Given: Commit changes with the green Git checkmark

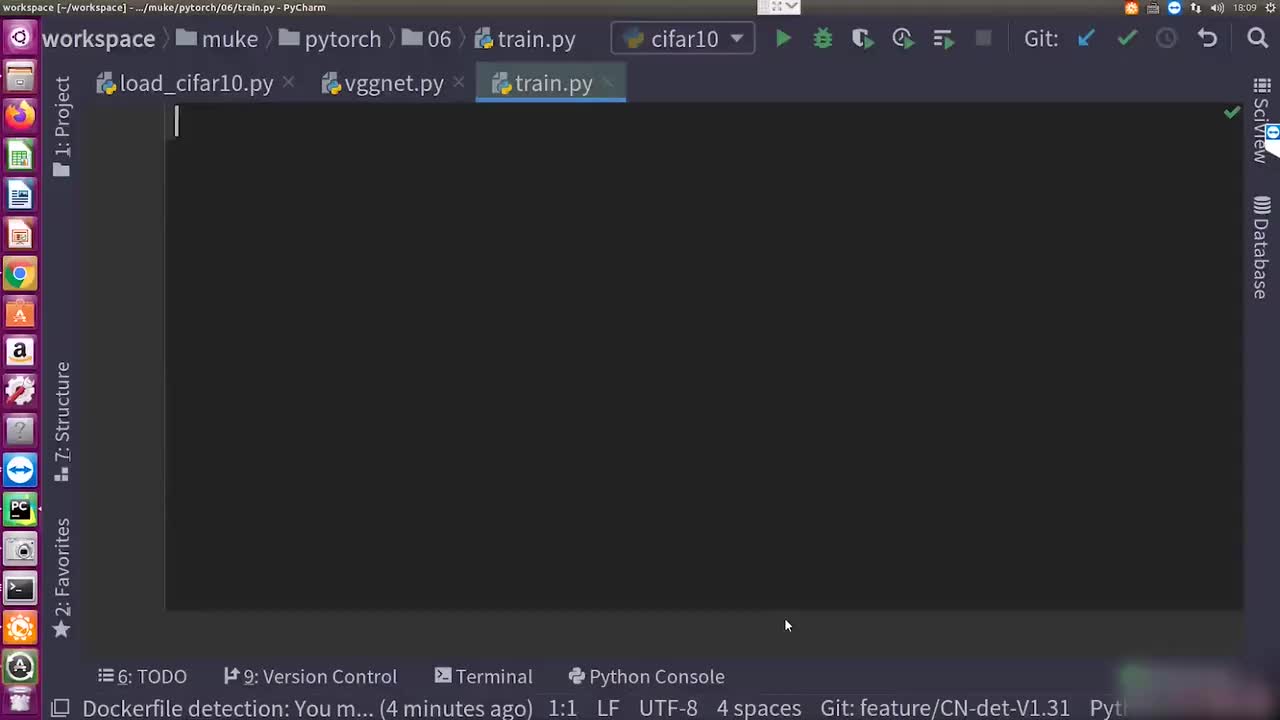Looking at the screenshot, I should (1127, 39).
